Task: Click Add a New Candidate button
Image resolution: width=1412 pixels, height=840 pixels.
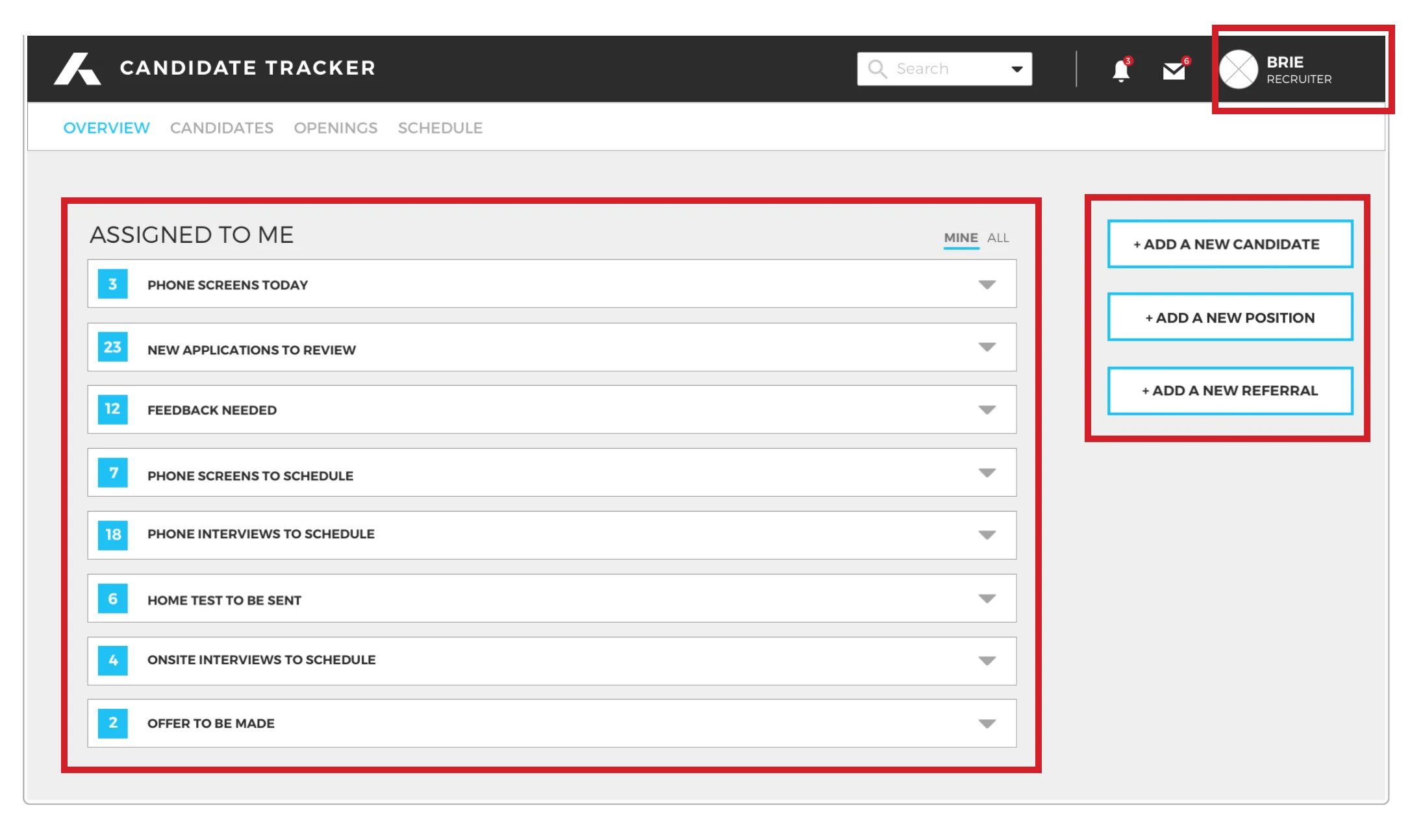Action: (x=1229, y=244)
